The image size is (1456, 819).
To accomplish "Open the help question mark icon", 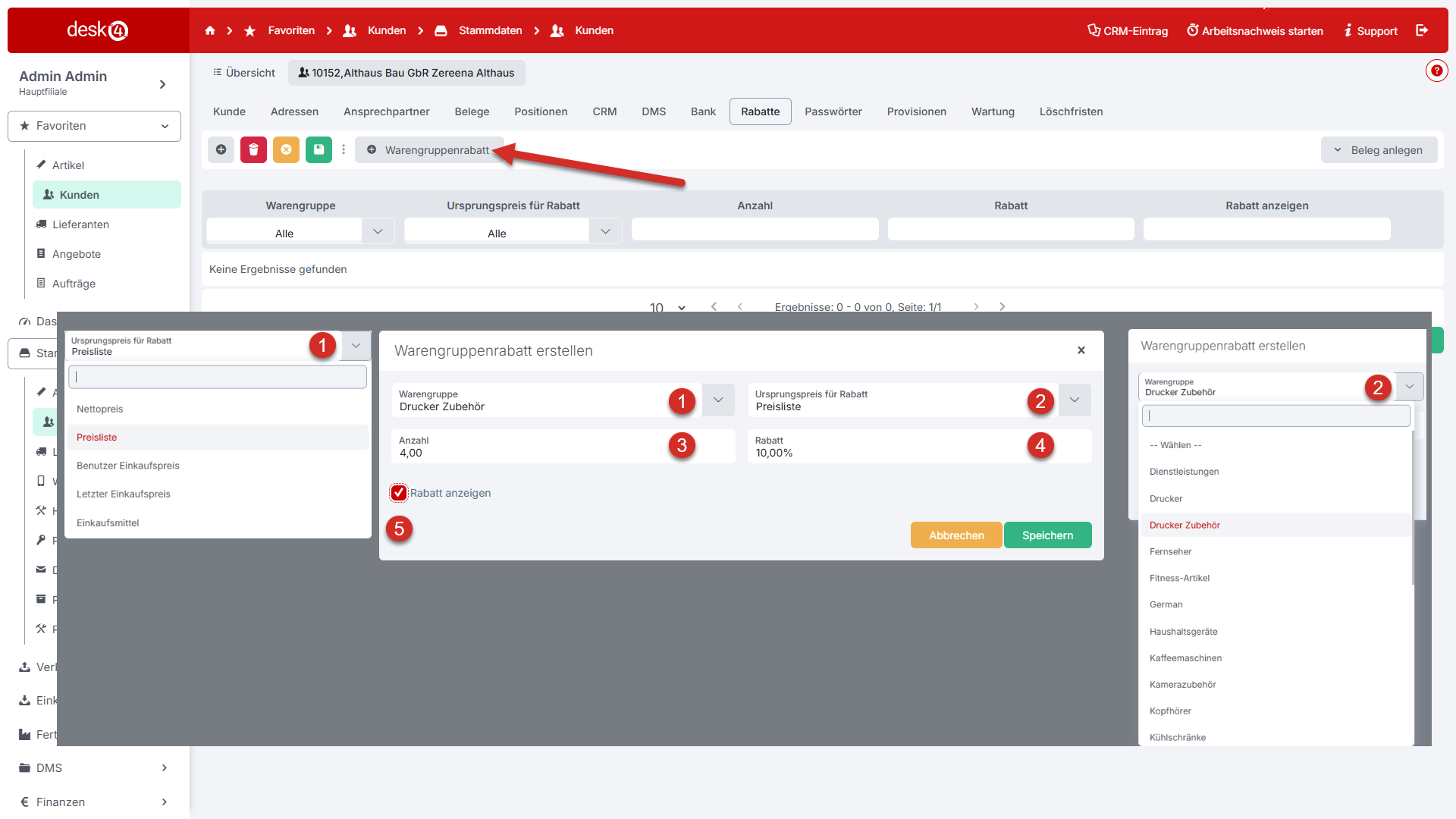I will pyautogui.click(x=1436, y=71).
